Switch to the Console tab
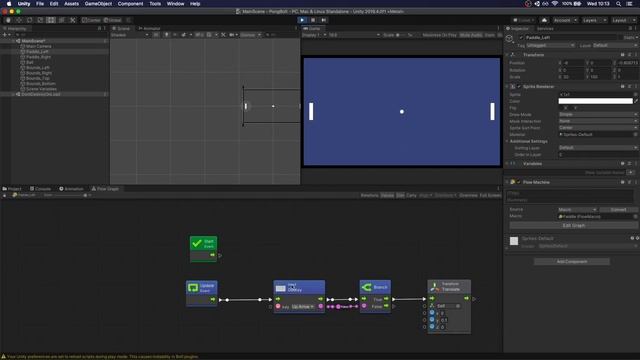The image size is (640, 360). coord(40,189)
